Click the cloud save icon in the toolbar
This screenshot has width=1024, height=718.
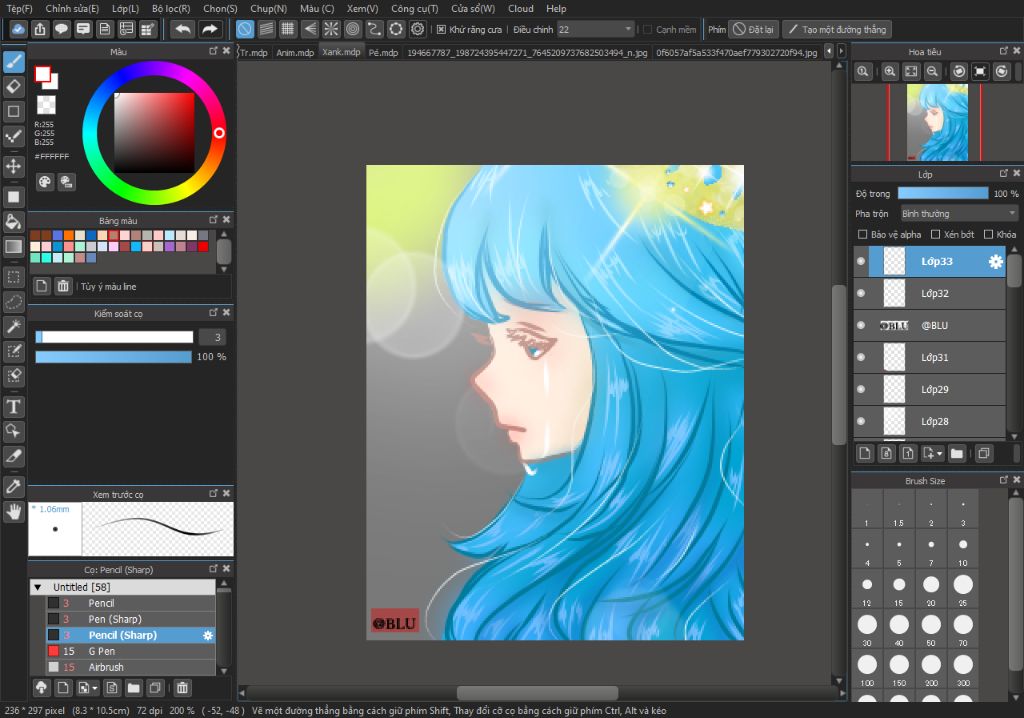click(18, 29)
